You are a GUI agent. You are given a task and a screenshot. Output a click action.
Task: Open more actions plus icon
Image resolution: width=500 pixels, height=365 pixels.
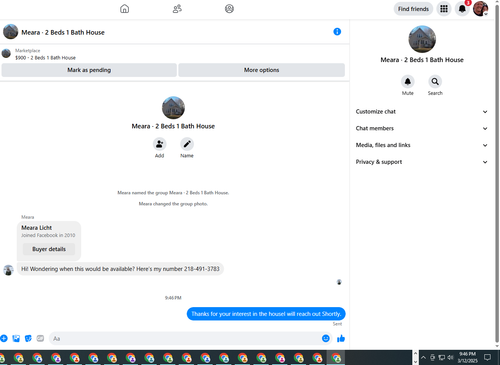coord(4,339)
